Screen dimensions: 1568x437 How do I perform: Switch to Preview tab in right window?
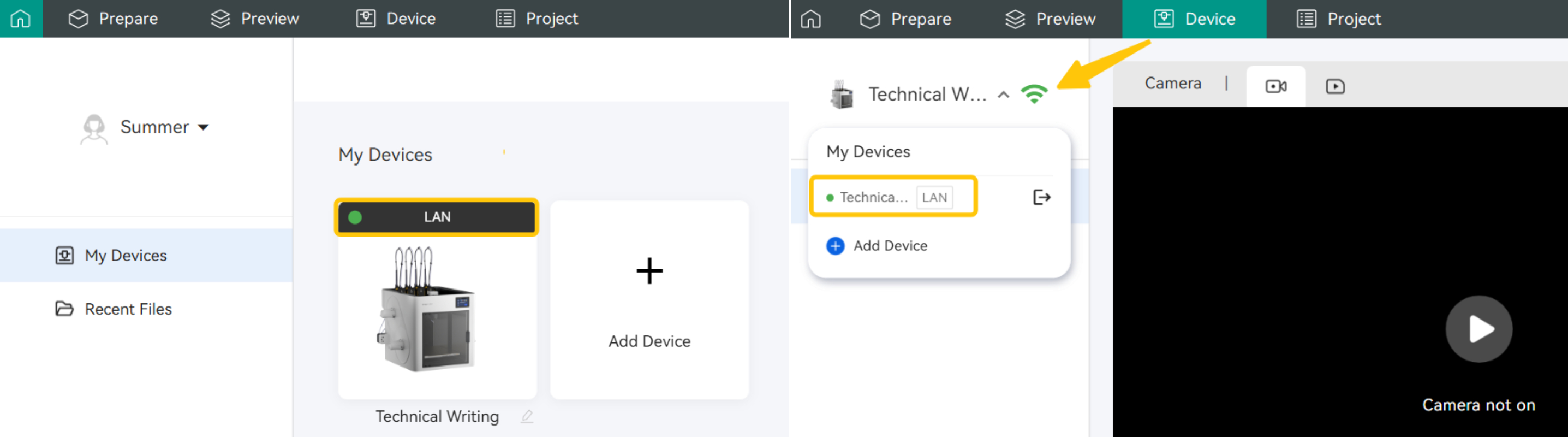(1050, 20)
